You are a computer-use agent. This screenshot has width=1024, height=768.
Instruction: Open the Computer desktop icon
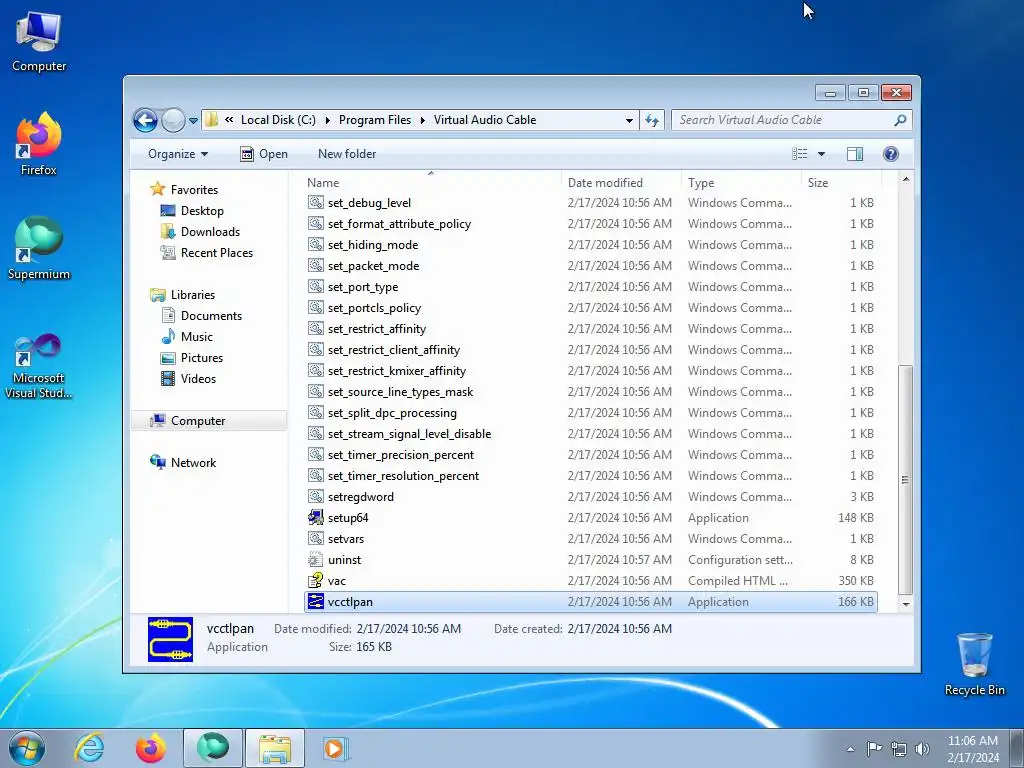point(39,42)
